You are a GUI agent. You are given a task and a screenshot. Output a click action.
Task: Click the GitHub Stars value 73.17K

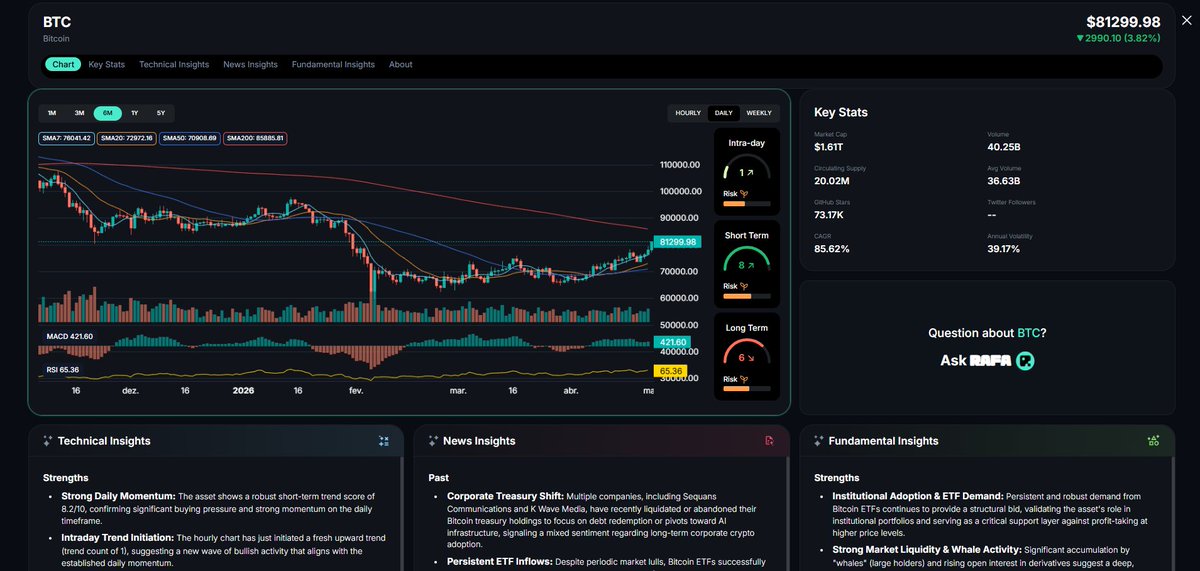831,215
